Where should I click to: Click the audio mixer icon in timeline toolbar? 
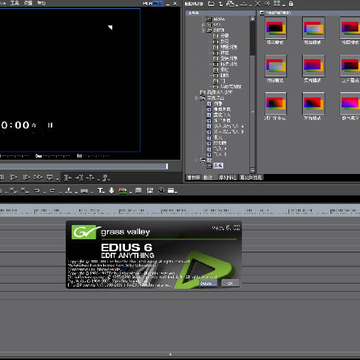tap(138, 191)
